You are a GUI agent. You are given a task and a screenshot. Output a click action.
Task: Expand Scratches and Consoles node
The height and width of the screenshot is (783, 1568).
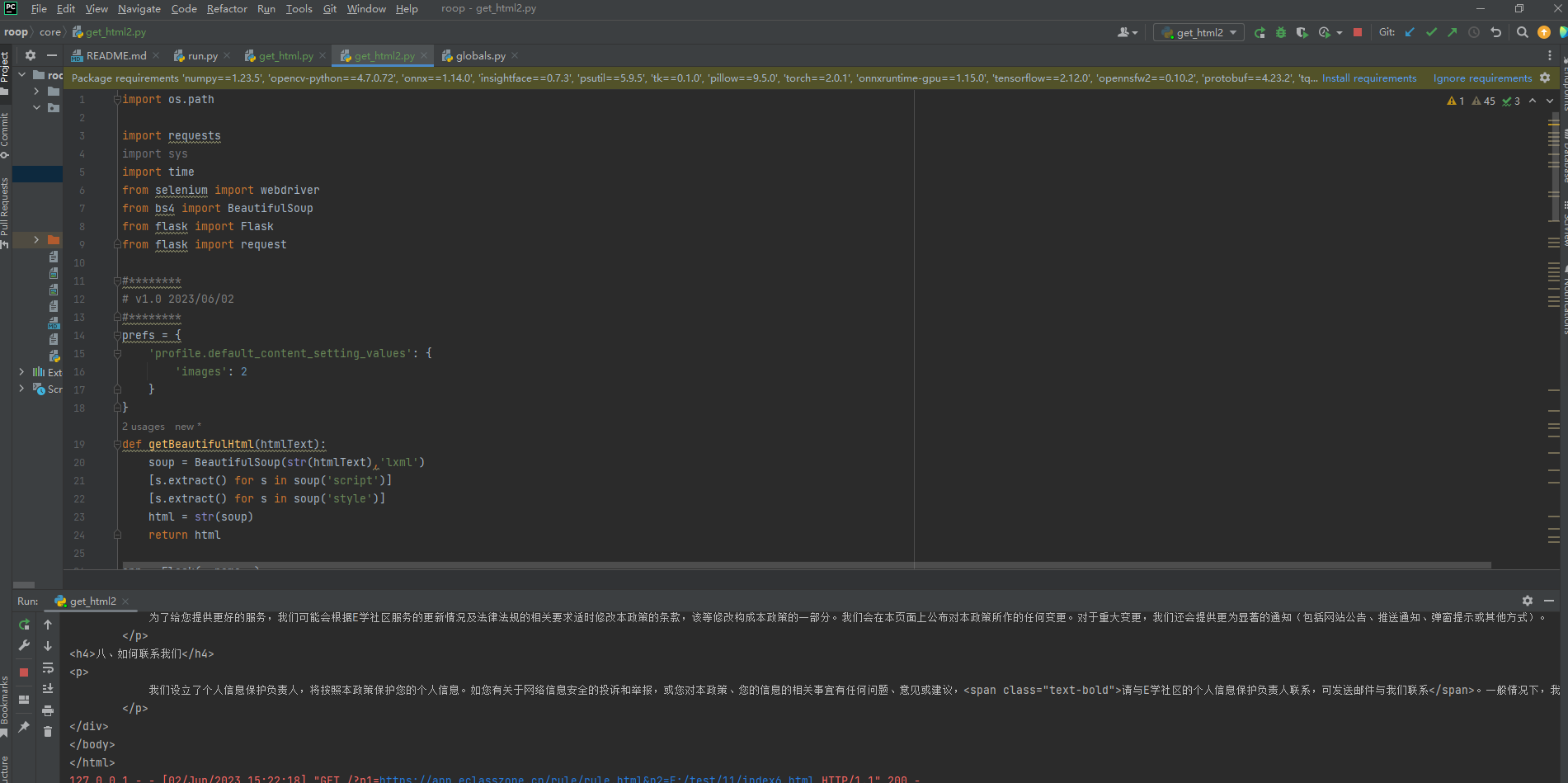tap(22, 389)
